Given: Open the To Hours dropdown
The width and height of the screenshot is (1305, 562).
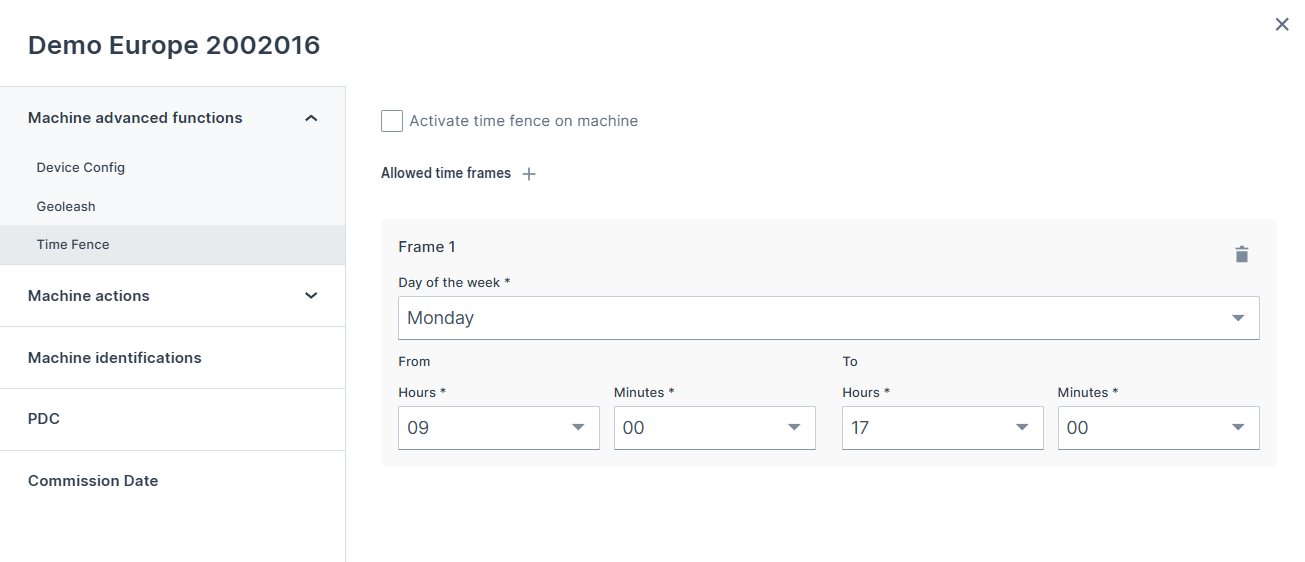Looking at the screenshot, I should coord(942,428).
